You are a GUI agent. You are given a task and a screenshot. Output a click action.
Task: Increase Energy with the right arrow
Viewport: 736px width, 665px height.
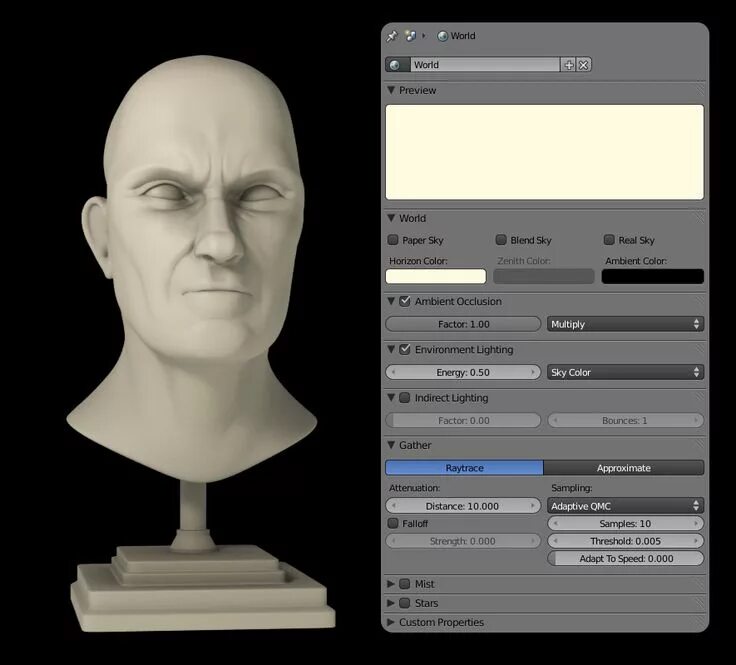[533, 372]
